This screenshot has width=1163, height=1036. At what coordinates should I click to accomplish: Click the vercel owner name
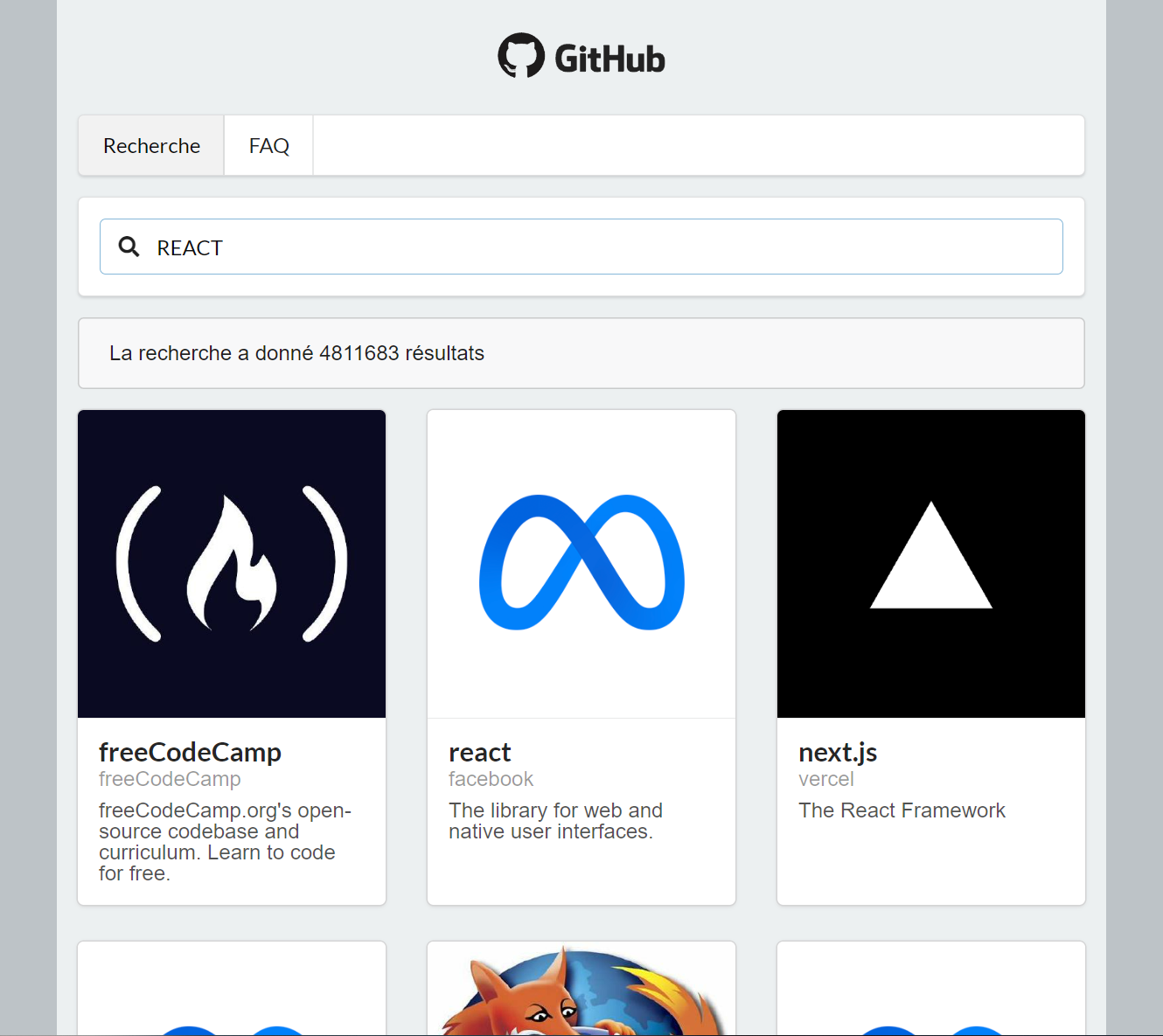(x=825, y=779)
